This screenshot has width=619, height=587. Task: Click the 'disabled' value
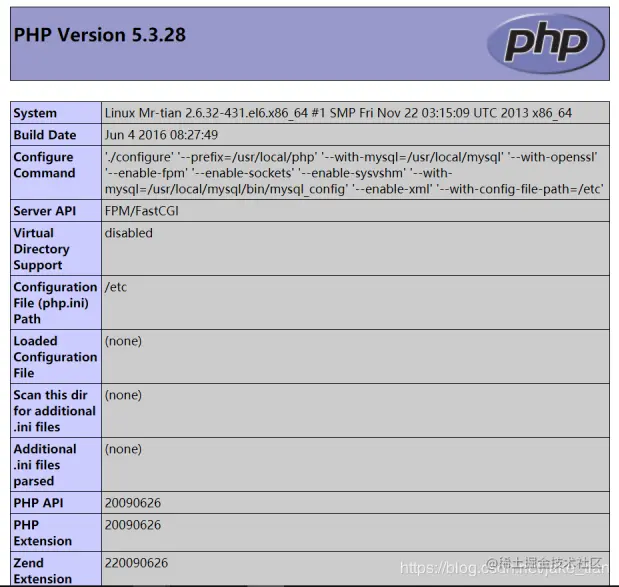pos(129,233)
